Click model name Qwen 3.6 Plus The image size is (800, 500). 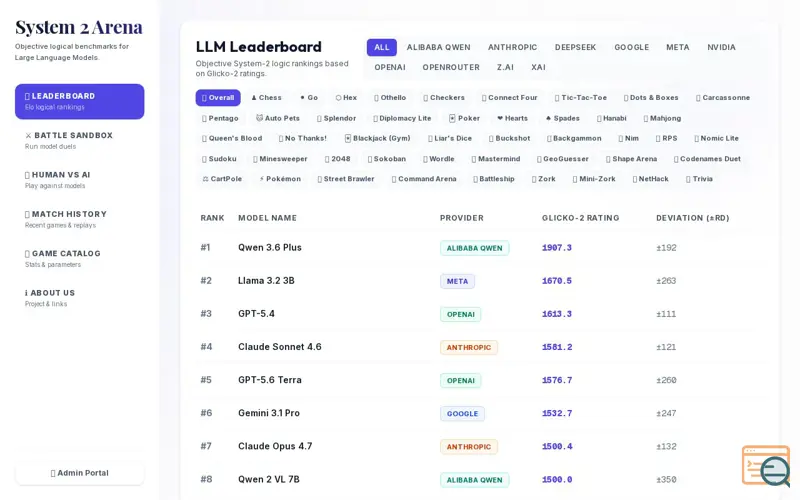269,247
